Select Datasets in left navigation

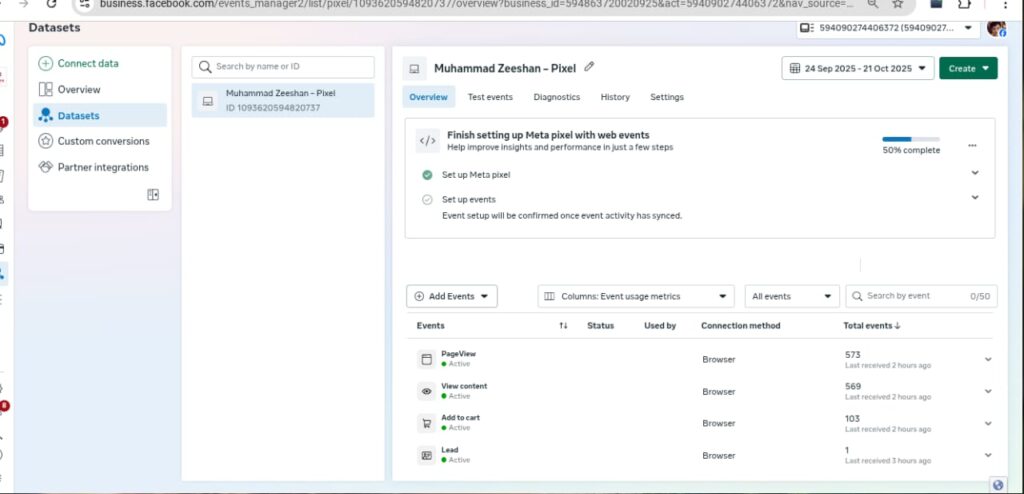pyautogui.click(x=100, y=116)
